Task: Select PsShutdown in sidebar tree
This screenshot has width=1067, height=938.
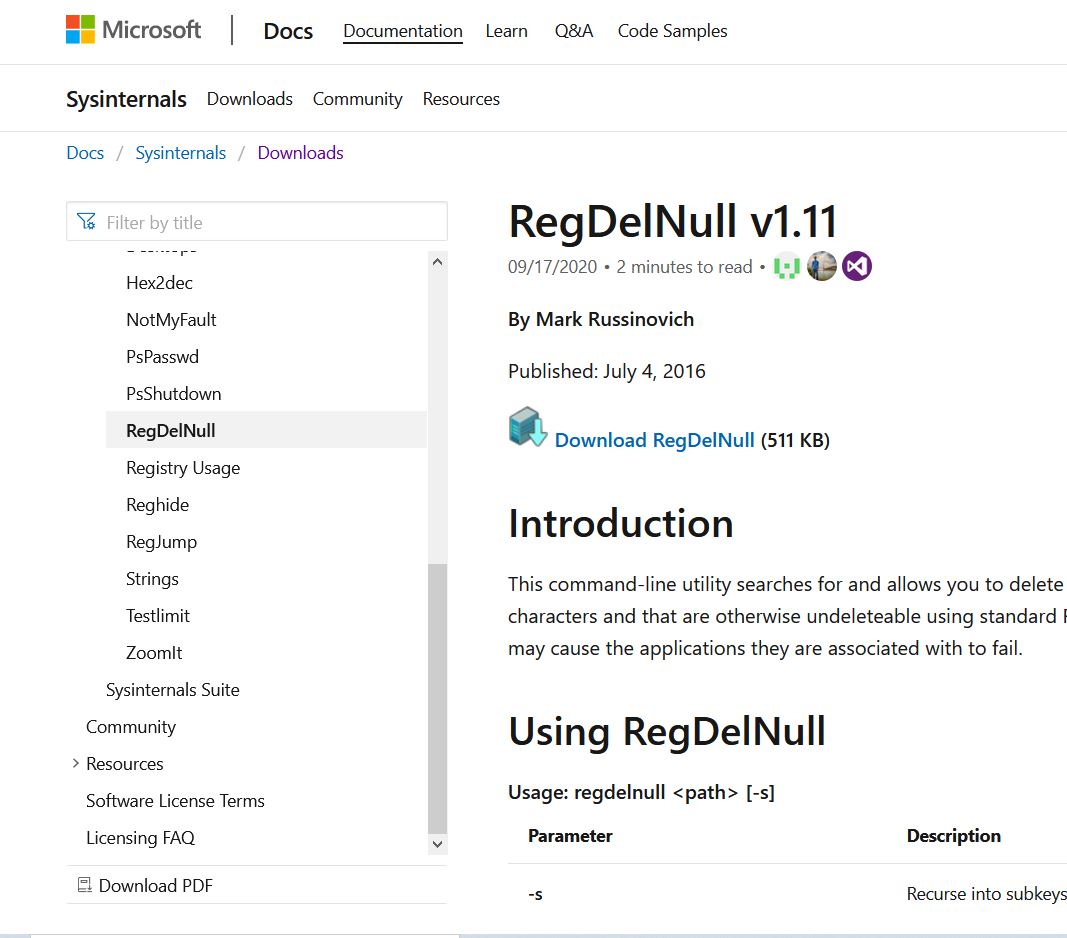Action: [174, 393]
